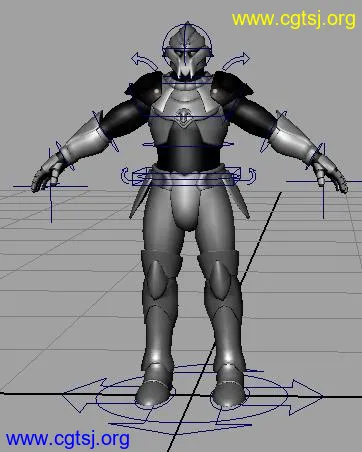Select the rectangular hip control box at the belt
Screen dimensions: 362x452
coord(186,177)
